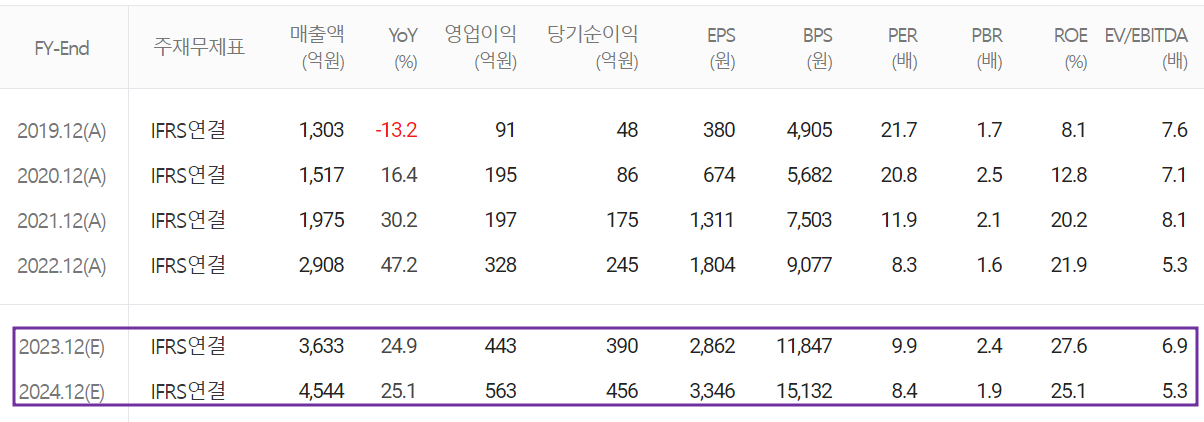Select the 328 operating profit value

click(500, 266)
